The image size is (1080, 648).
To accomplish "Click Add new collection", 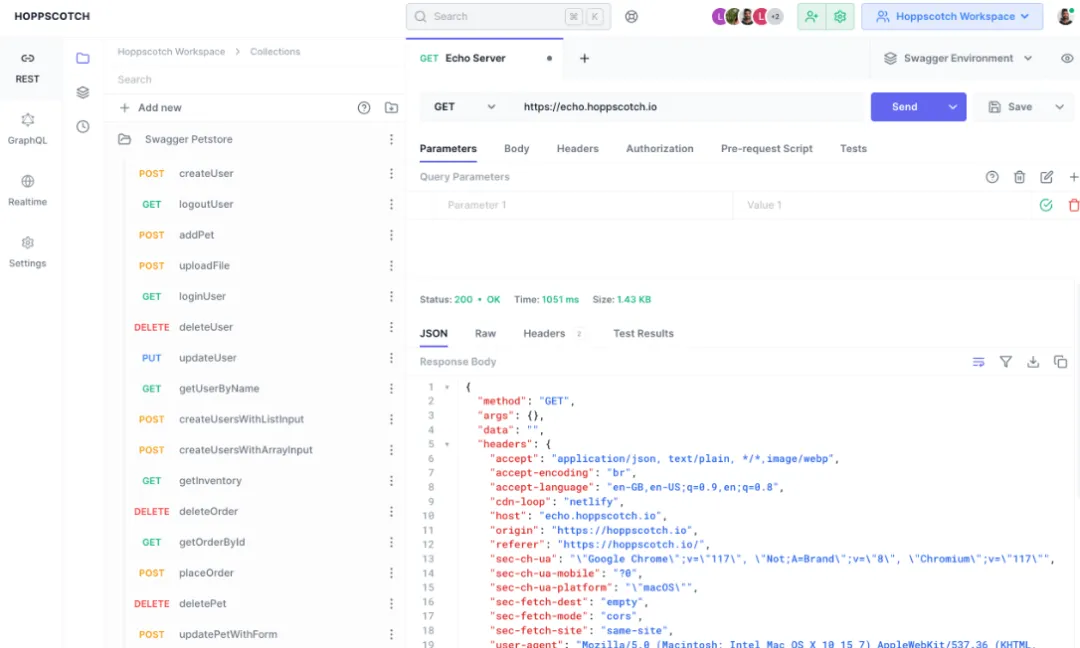I will 151,107.
